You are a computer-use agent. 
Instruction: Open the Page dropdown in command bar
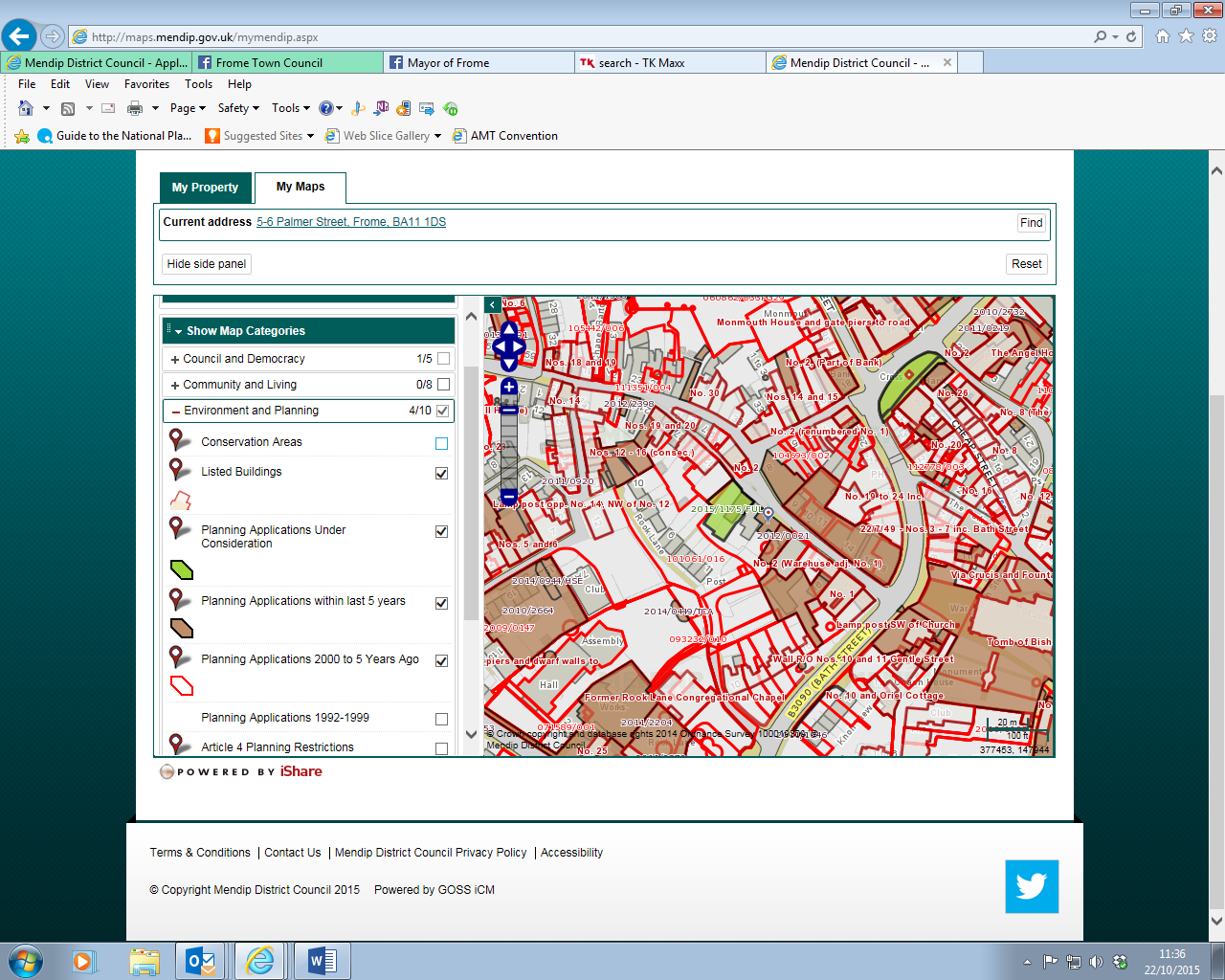tap(188, 108)
